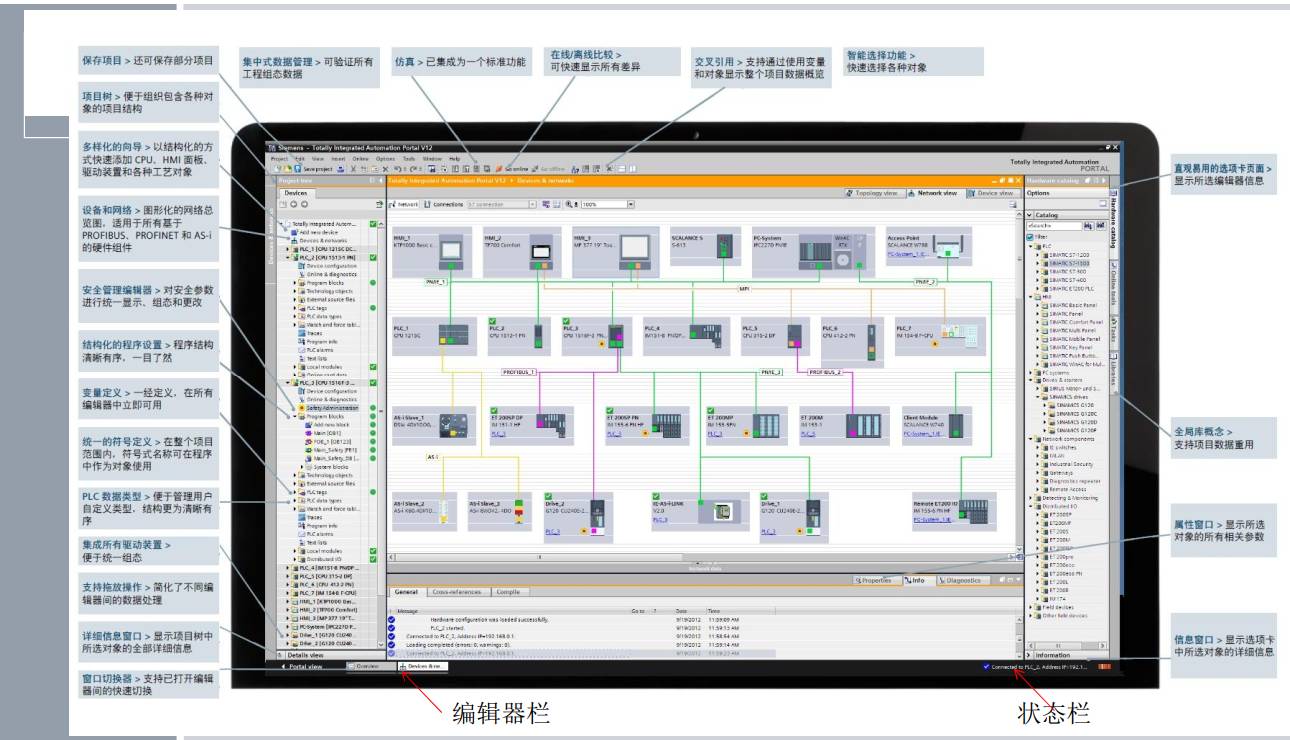Screen dimensions: 1290x740
Task: Click the PLC_7 IM 154-8 F-CPU device image
Action: [959, 336]
